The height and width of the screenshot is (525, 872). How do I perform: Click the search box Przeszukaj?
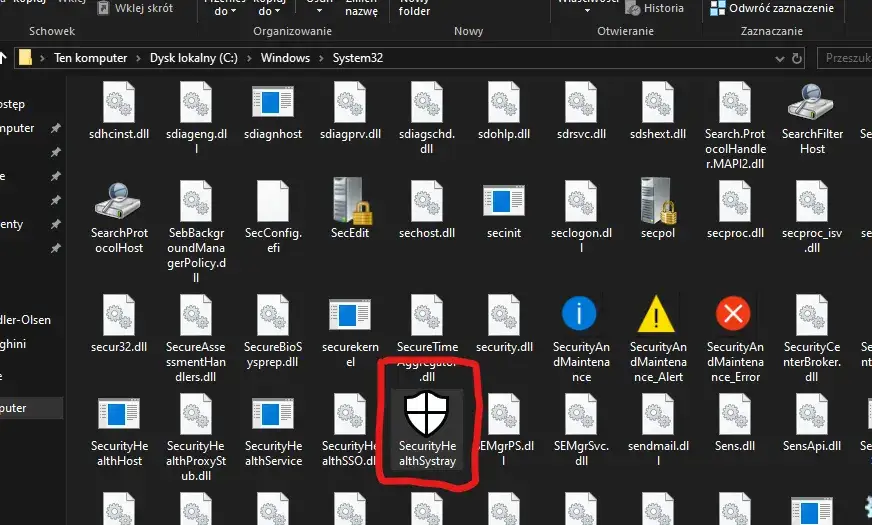point(845,58)
